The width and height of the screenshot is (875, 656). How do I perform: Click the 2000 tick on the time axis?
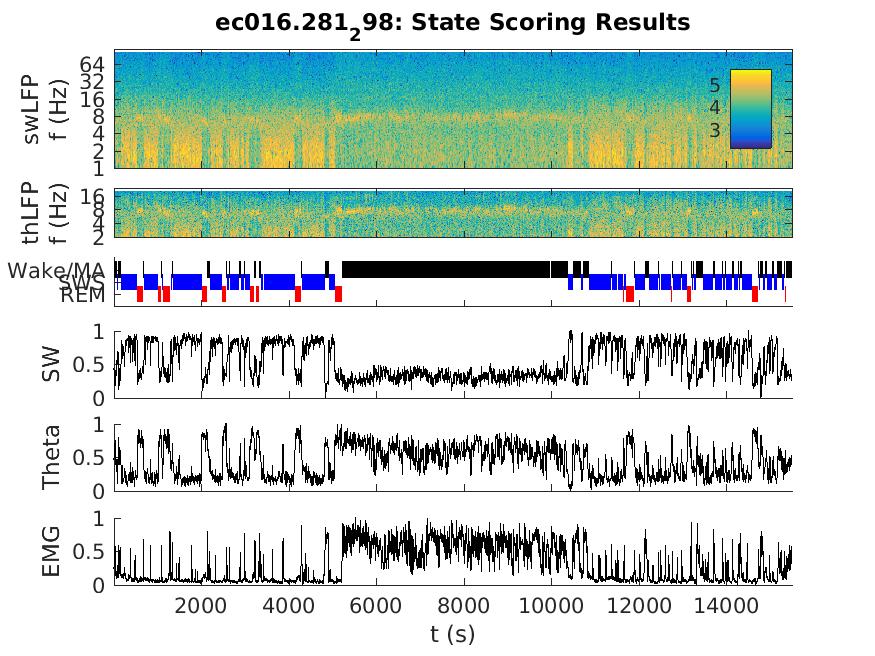coord(201,604)
